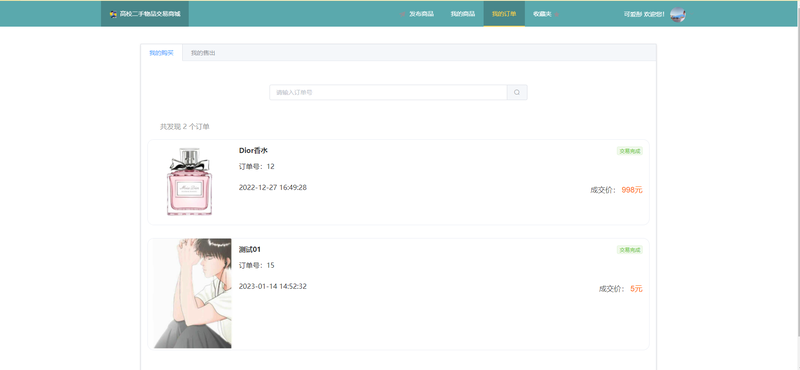Click the 测试01 anime product image
The image size is (800, 370).
(192, 293)
